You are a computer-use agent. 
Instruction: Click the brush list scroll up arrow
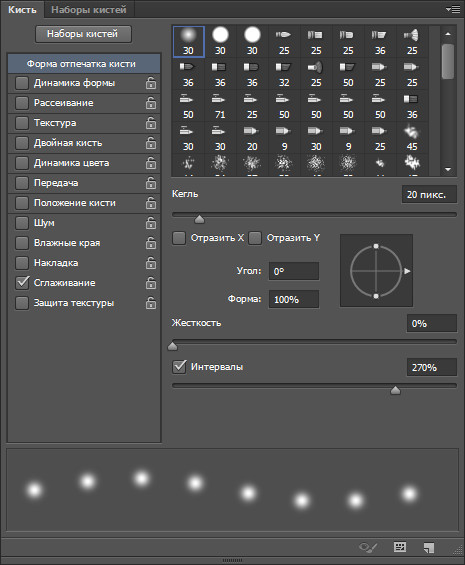point(448,34)
